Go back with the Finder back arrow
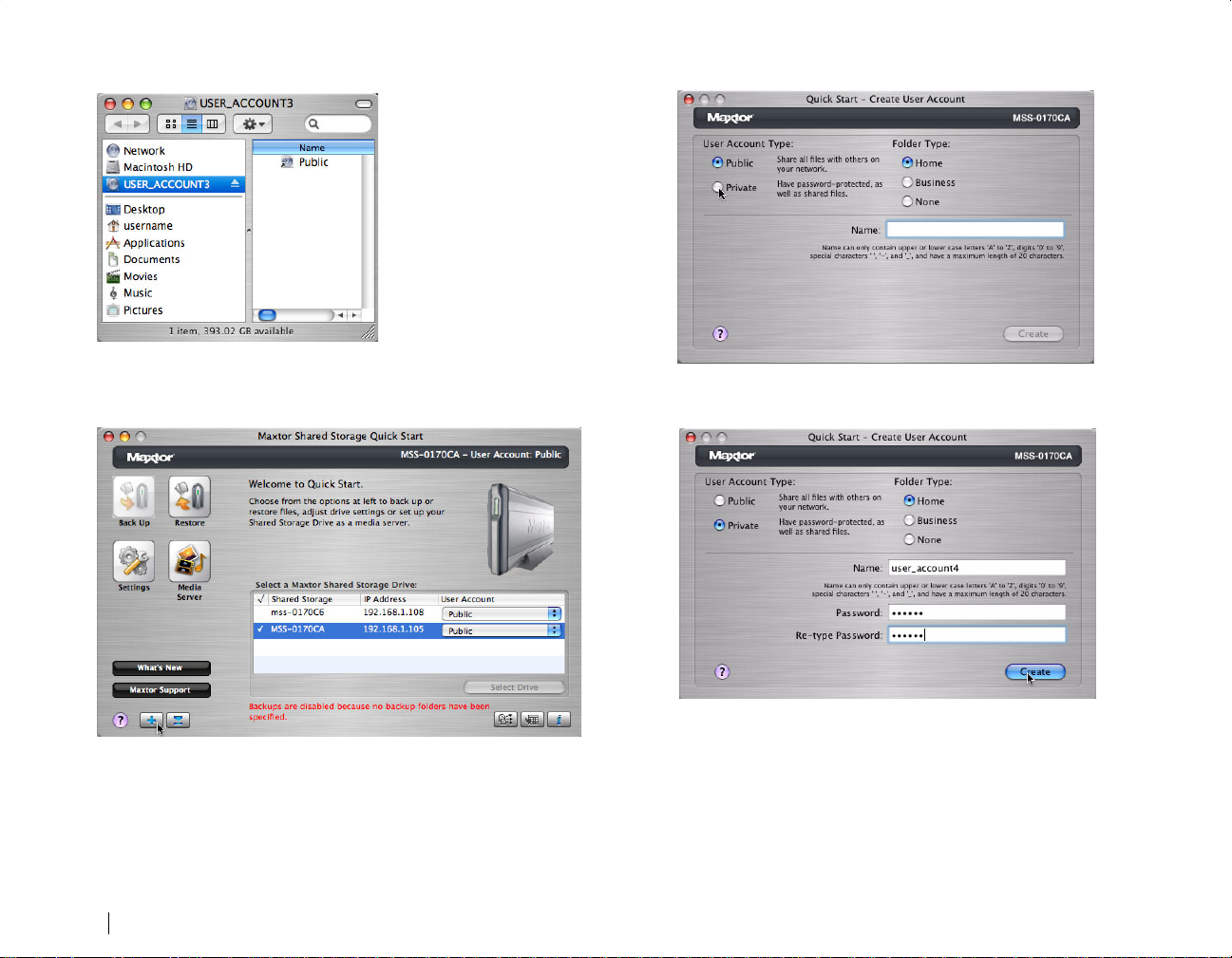The width and height of the screenshot is (1232, 958). 117,124
